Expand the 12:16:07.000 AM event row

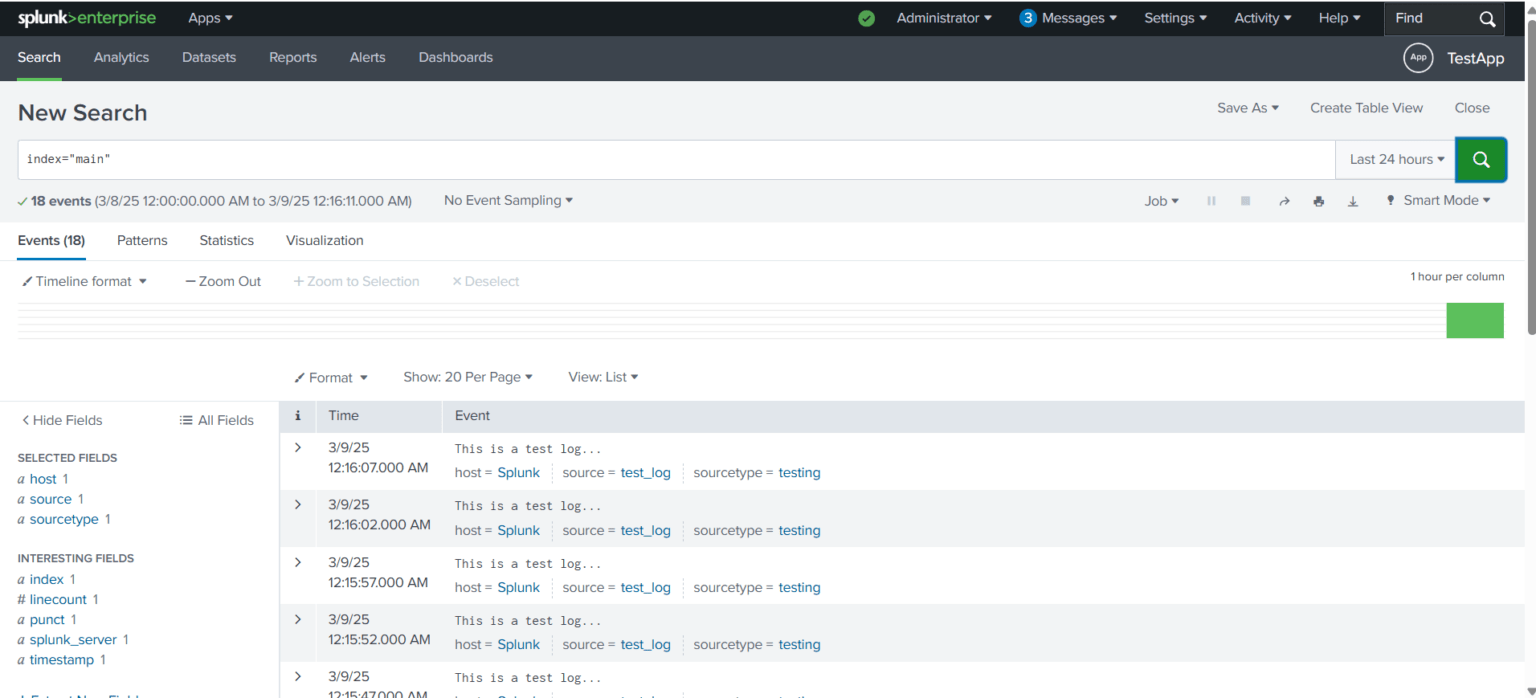[297, 448]
